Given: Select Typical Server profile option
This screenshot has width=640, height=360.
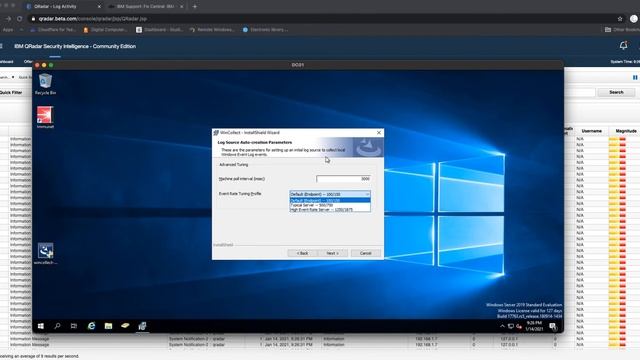Looking at the screenshot, I should (330, 205).
